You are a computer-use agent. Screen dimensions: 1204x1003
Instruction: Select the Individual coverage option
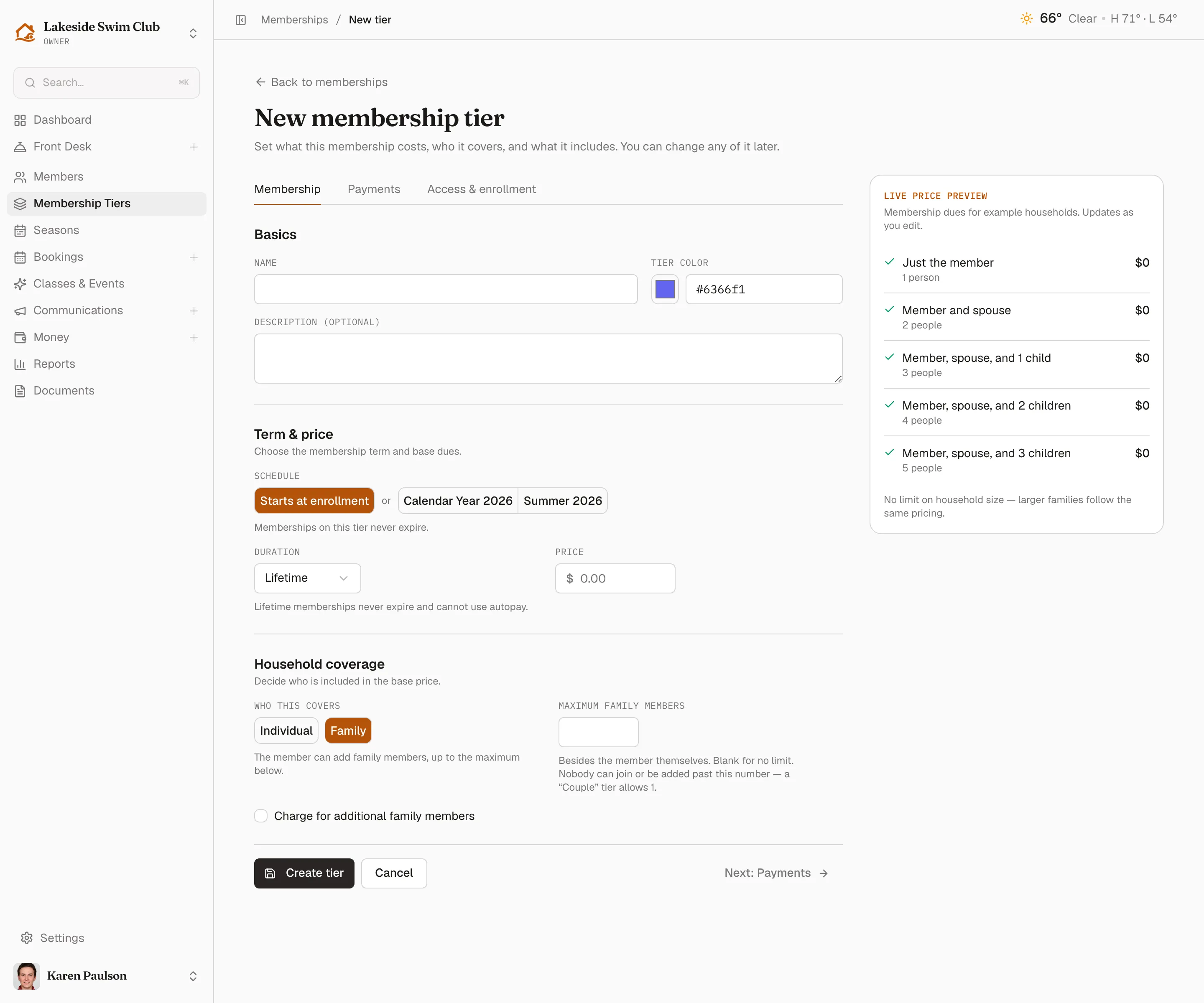[286, 731]
